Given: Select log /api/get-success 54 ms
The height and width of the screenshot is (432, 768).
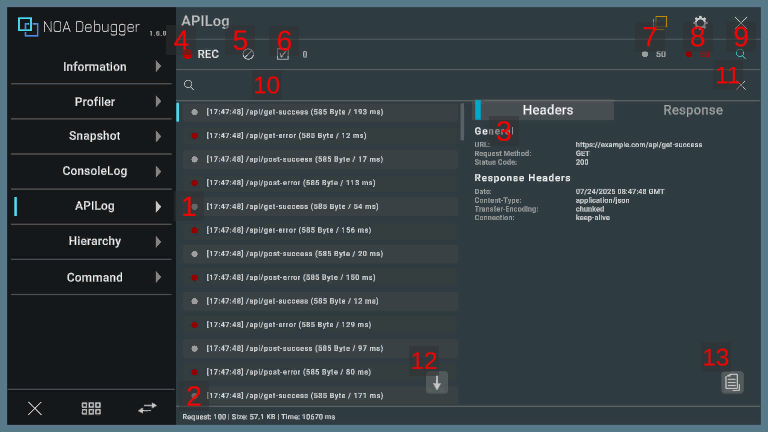Looking at the screenshot, I should point(320,207).
